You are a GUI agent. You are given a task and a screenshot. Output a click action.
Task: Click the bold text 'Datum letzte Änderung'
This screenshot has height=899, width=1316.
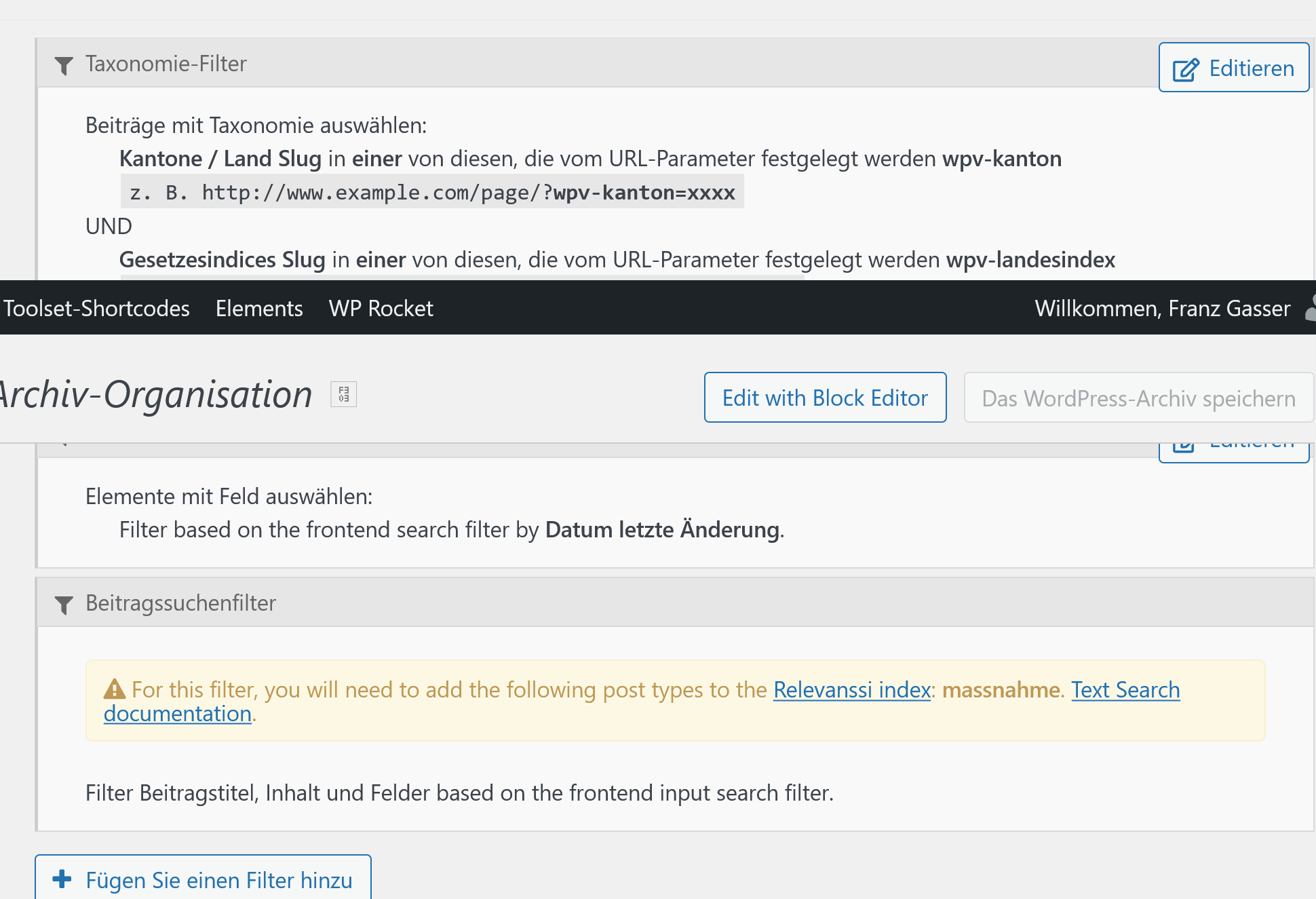pos(662,529)
